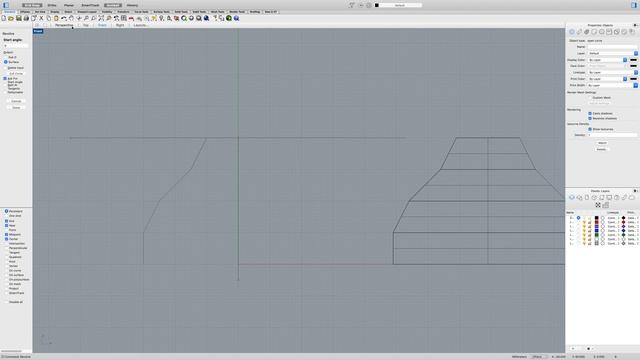Switch to the Perspective viewport tab
Screen dimensions: 640x360
[x=64, y=25]
